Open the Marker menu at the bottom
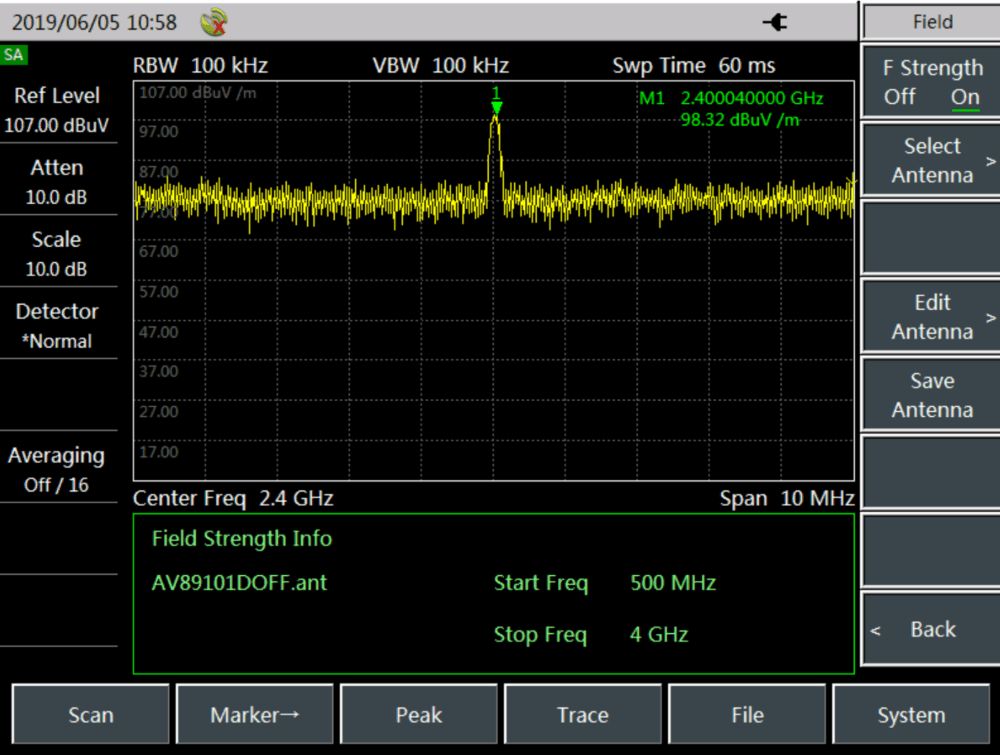Image resolution: width=1000 pixels, height=755 pixels. click(x=255, y=715)
